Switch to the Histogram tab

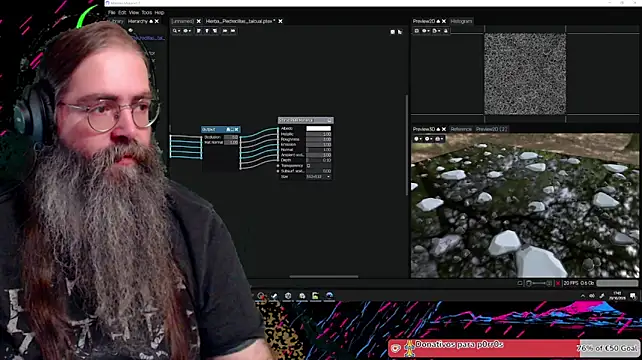[461, 21]
